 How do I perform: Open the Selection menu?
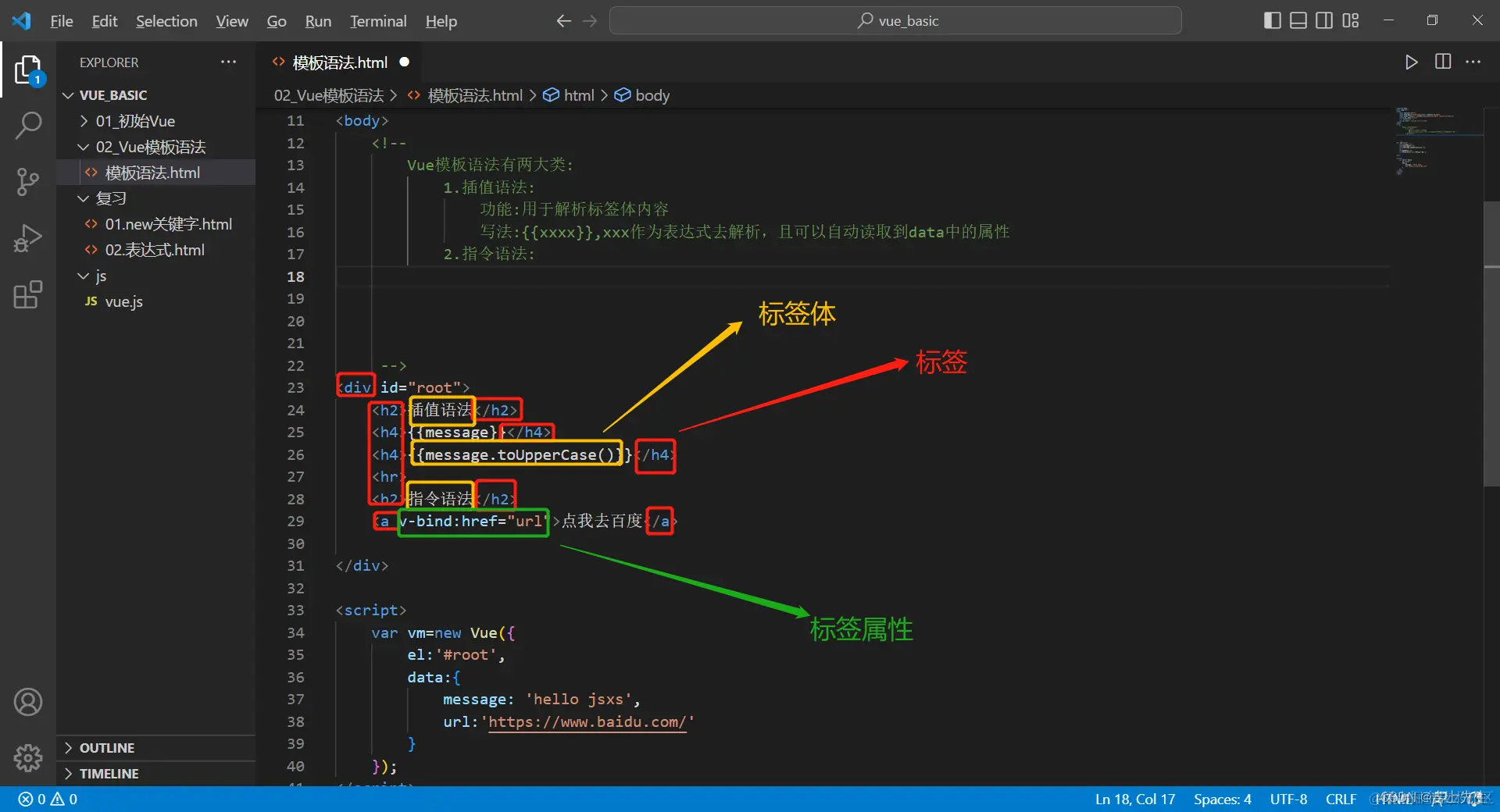coord(166,21)
